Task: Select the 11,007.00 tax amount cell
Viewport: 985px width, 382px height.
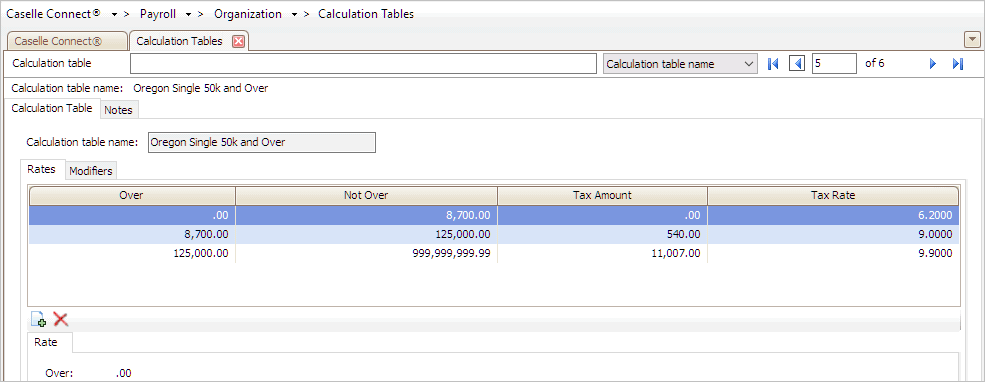Action: point(602,253)
